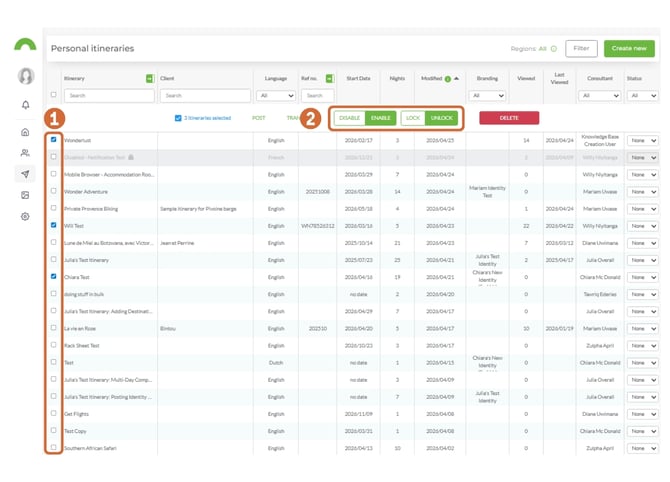Open status dropdown for Chiara Test row
670x482 pixels.
coord(642,277)
